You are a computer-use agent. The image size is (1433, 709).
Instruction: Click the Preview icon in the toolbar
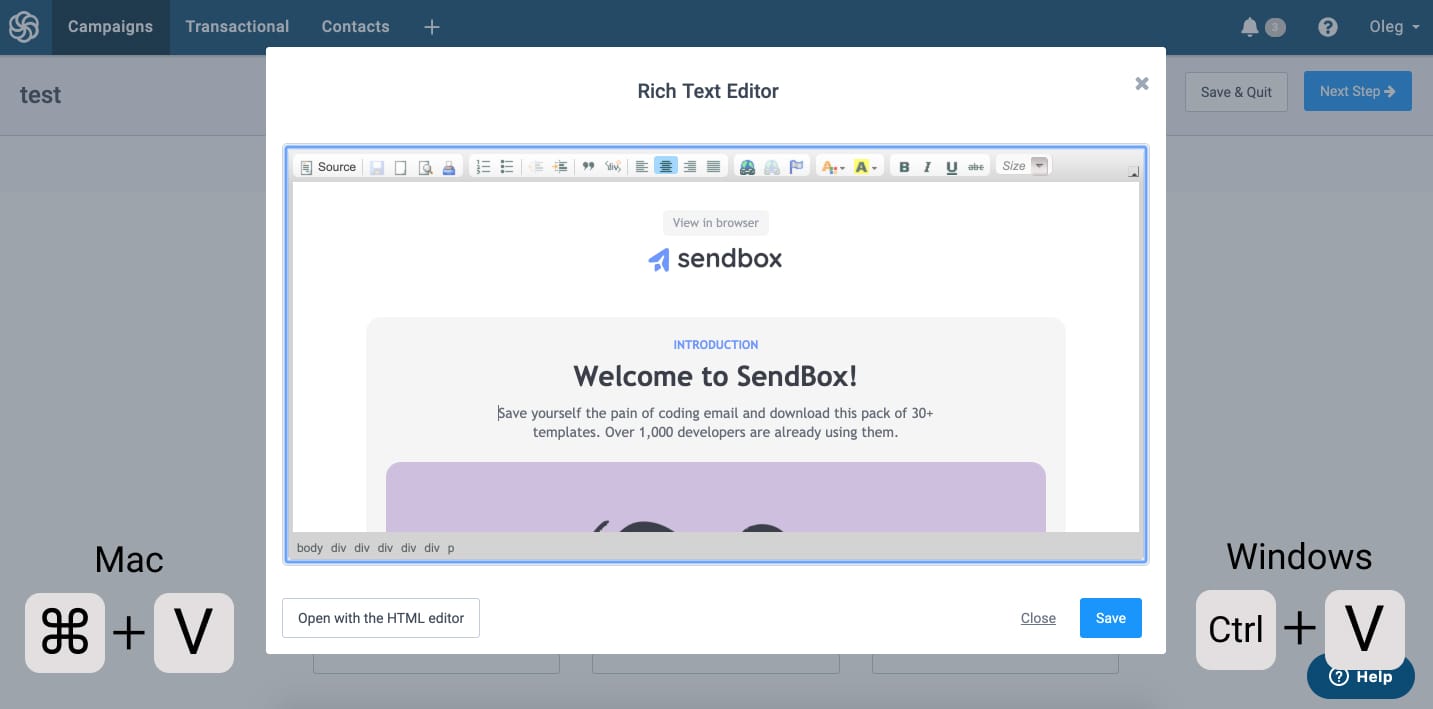point(425,167)
